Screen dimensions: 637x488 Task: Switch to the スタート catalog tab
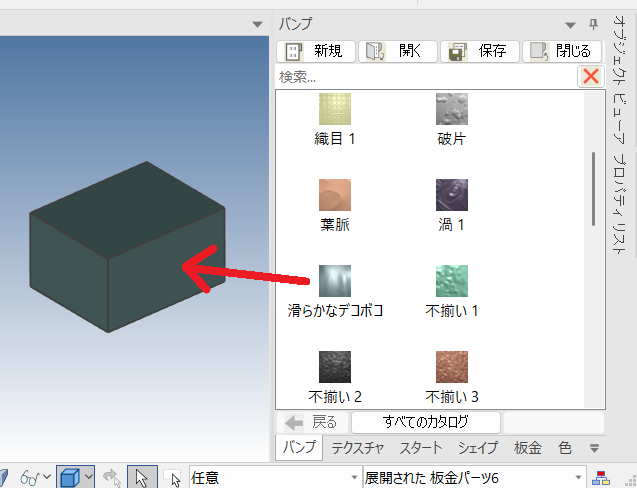[421, 448]
